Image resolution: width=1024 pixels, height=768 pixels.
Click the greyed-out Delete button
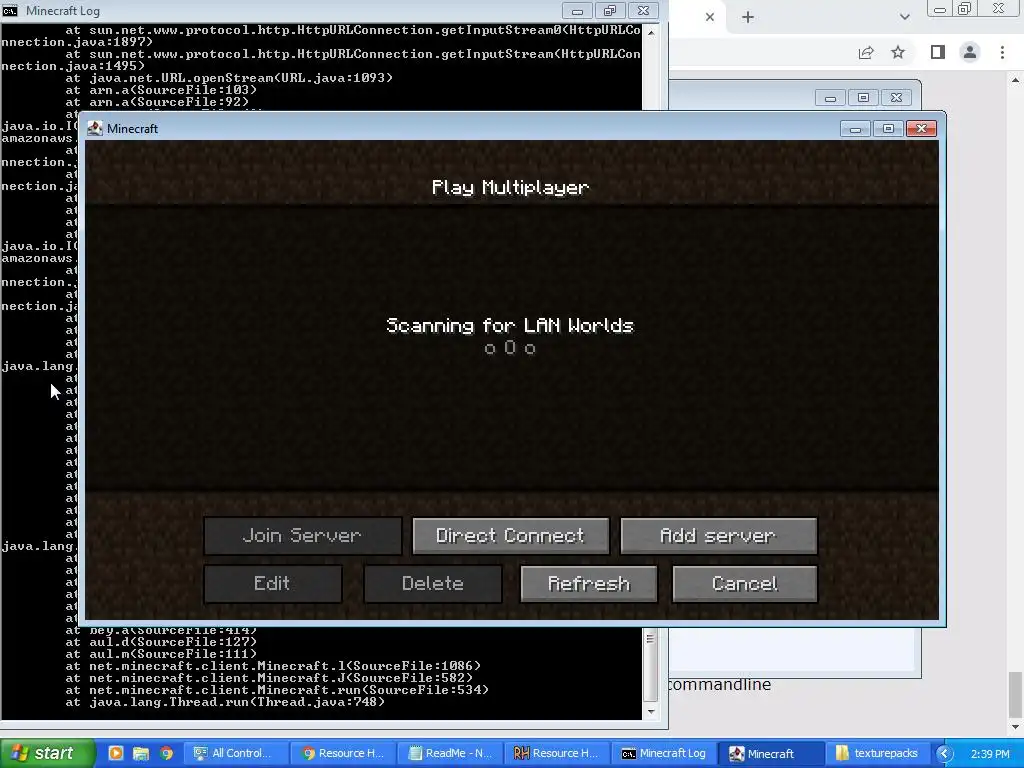432,583
